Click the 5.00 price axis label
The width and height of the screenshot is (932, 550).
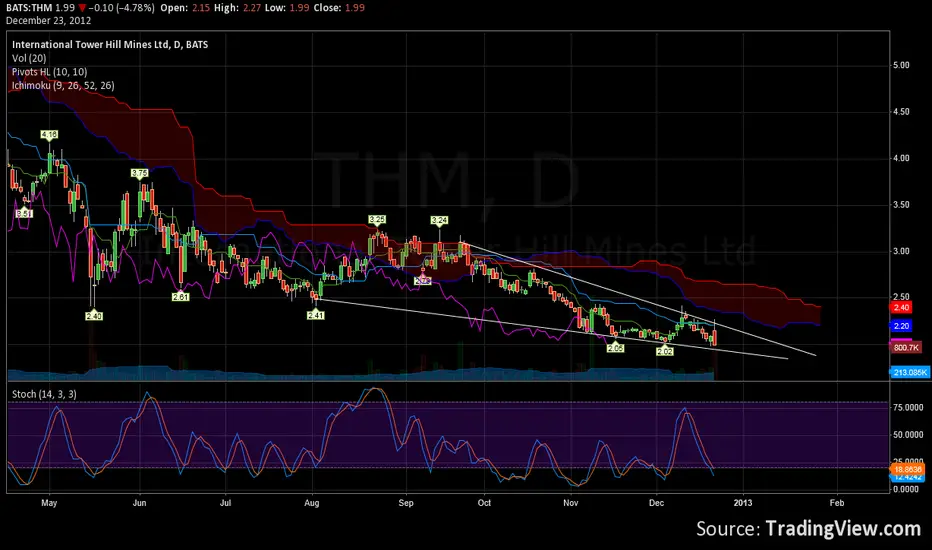[x=901, y=65]
